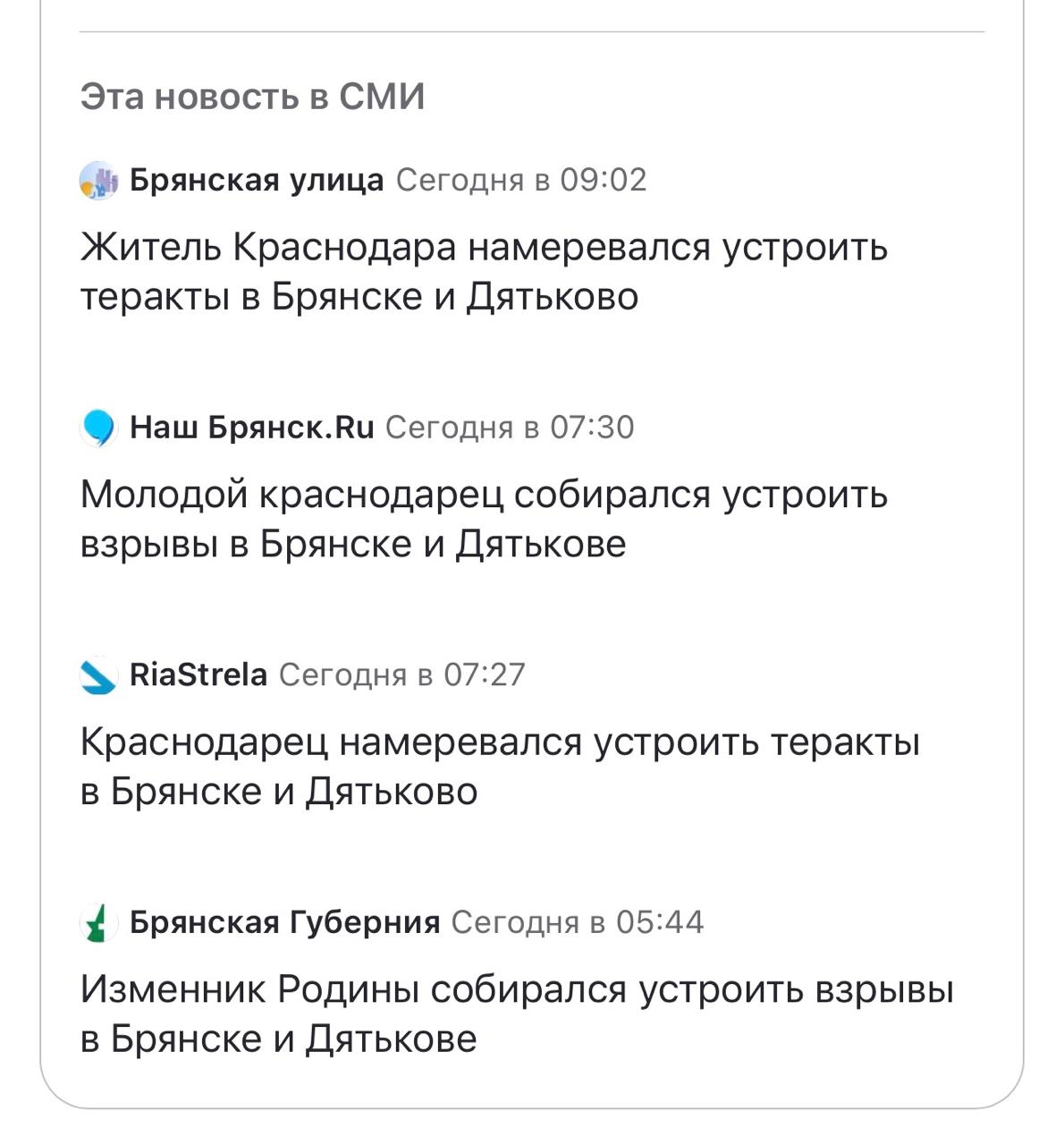Click the 'Сегодня в 07:30' timestamp

tap(510, 428)
